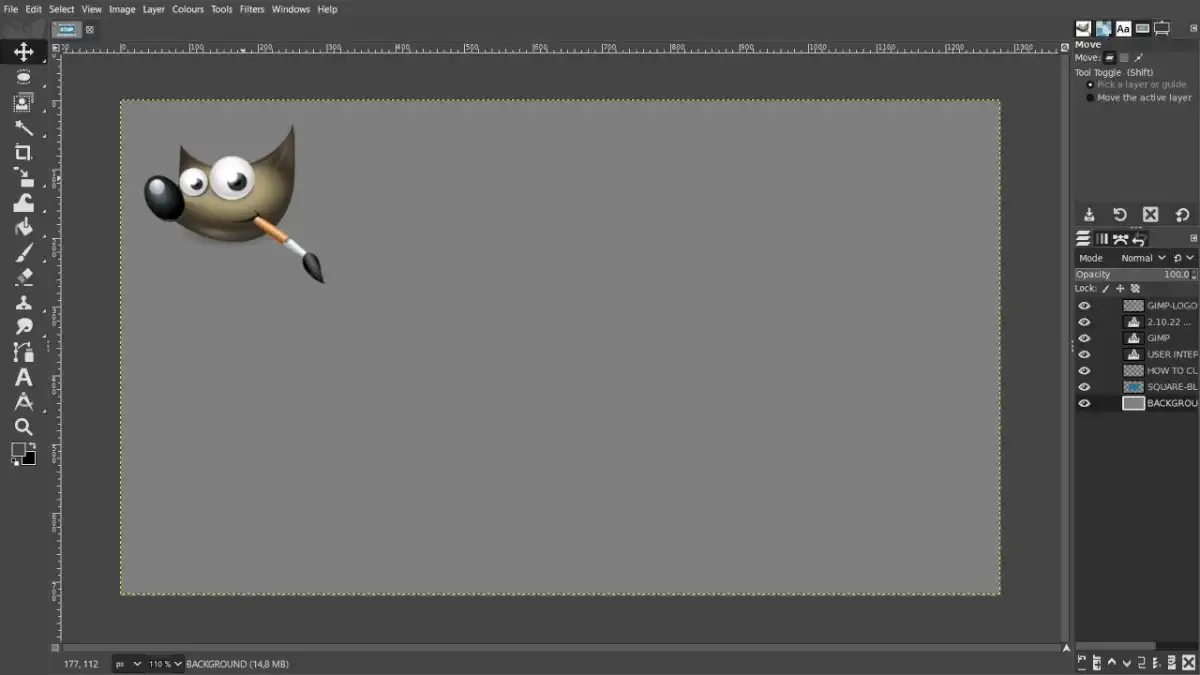Open the Layer menu

154,9
